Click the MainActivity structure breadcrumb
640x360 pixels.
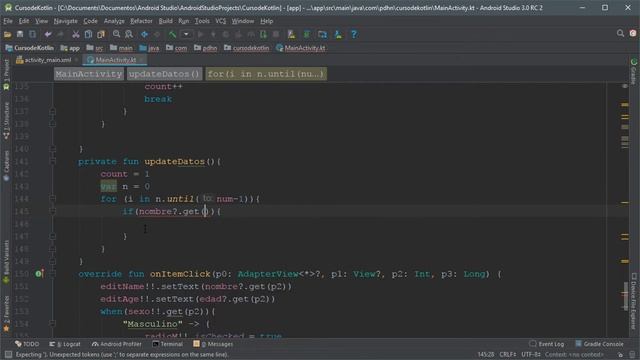click(x=89, y=74)
